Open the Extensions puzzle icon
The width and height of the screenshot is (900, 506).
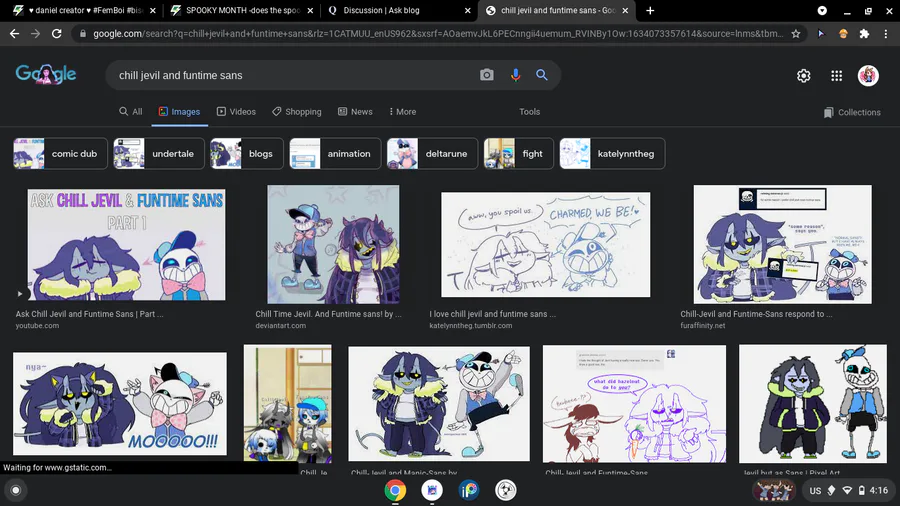[x=864, y=34]
